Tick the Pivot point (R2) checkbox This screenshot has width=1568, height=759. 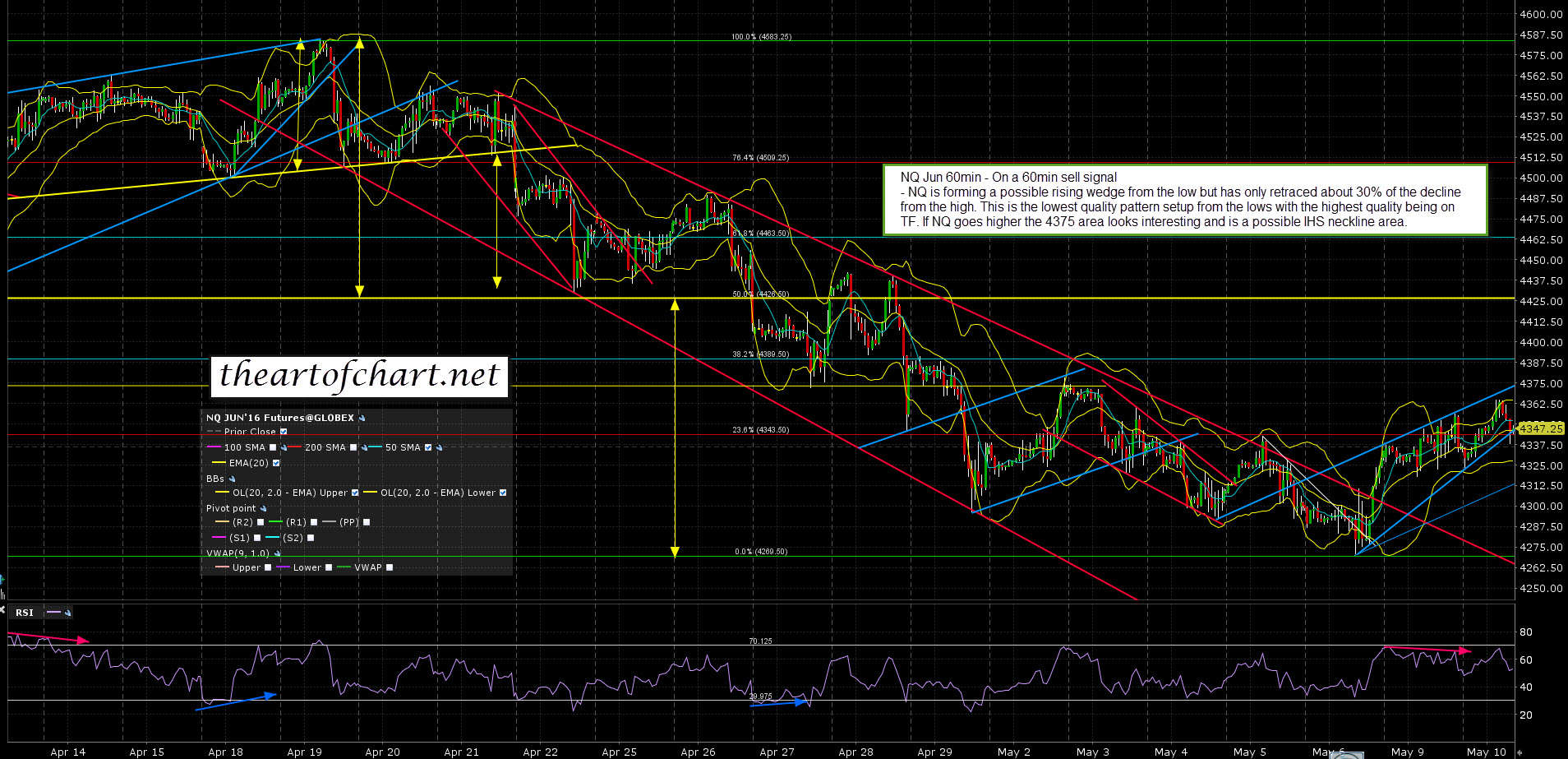[261, 522]
